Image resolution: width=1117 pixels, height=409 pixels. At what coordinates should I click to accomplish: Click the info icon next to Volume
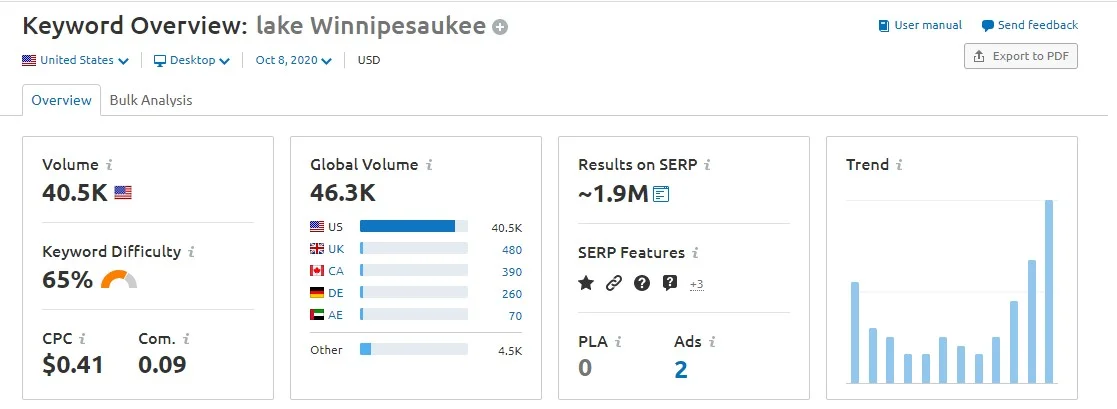click(x=109, y=165)
